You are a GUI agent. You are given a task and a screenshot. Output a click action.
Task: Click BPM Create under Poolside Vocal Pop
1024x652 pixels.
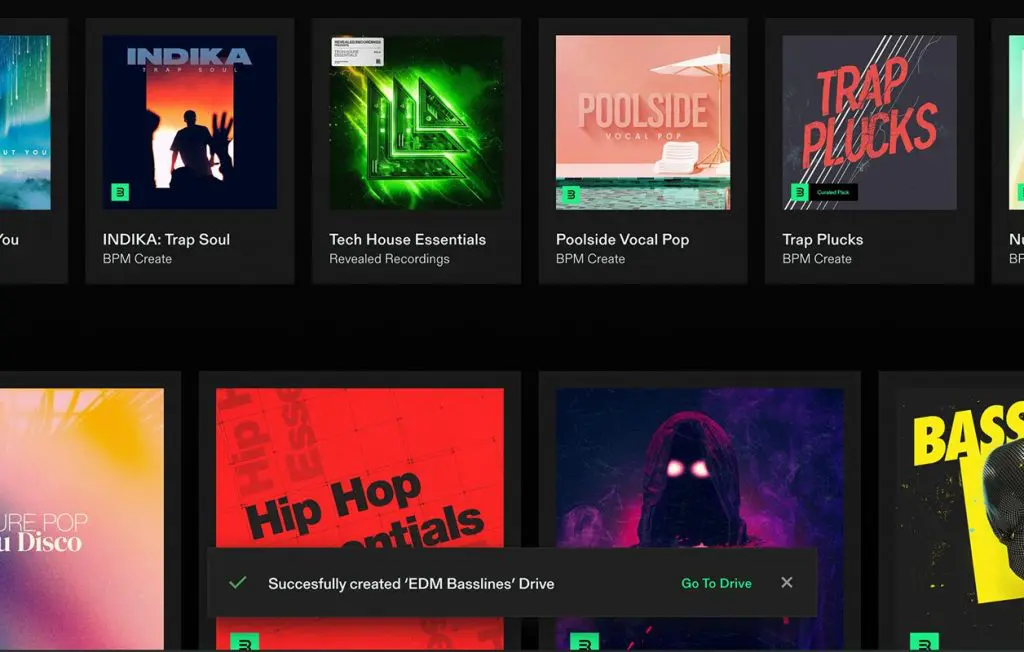(x=590, y=259)
